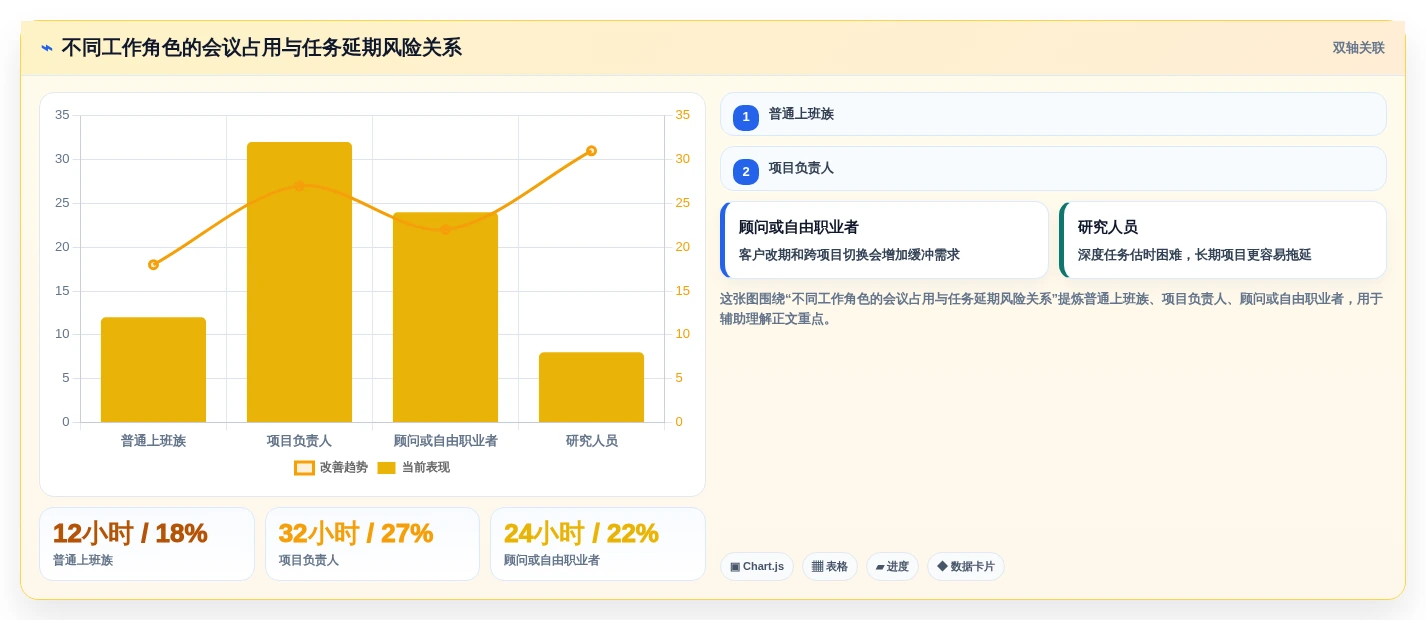Click the line point on 顾问或自由职业者 bar
Screen dimensions: 1426x620
pyautogui.click(x=445, y=230)
